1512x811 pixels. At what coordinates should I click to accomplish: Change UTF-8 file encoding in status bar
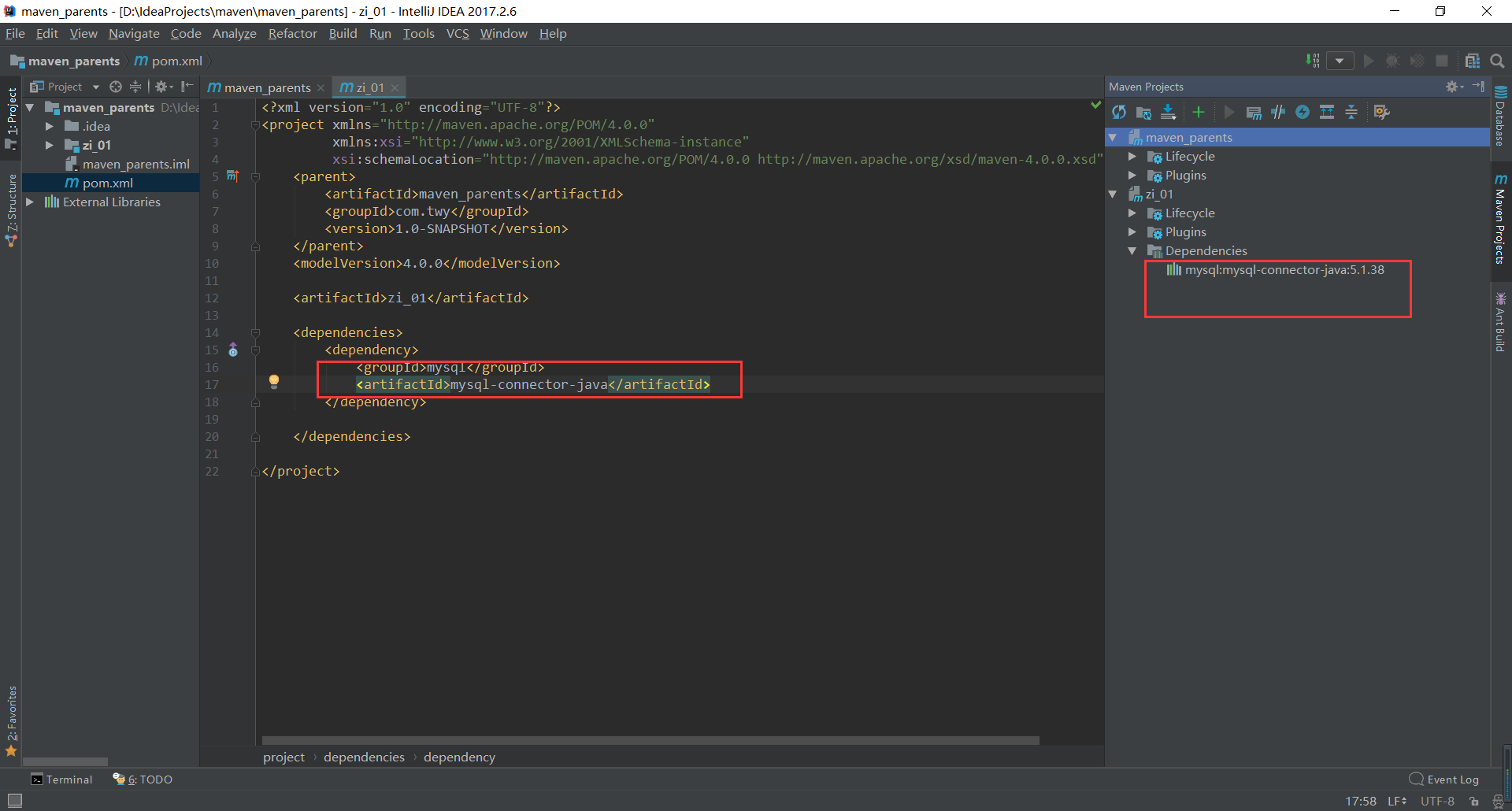(1437, 802)
